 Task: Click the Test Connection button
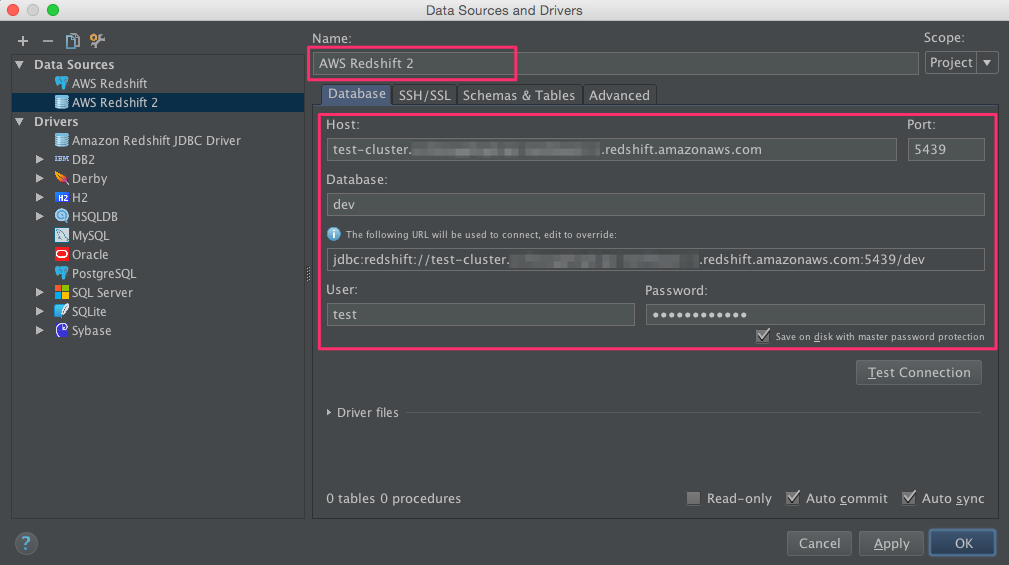[918, 373]
